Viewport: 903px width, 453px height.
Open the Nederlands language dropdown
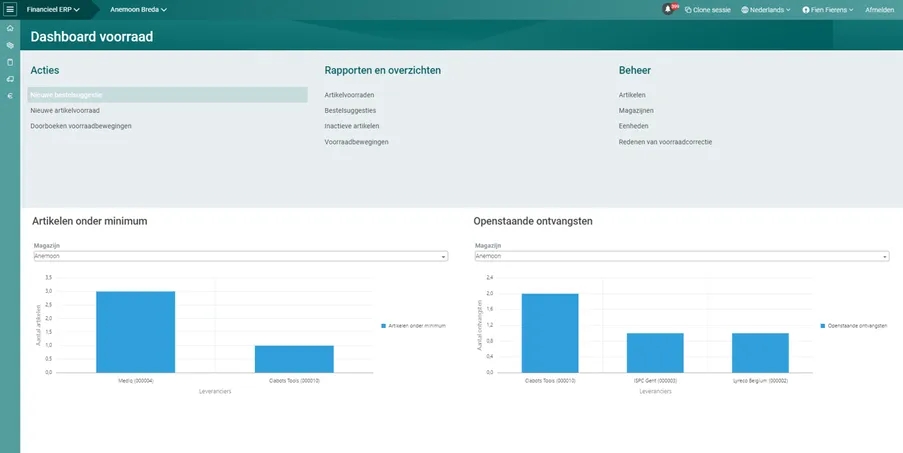(x=765, y=10)
